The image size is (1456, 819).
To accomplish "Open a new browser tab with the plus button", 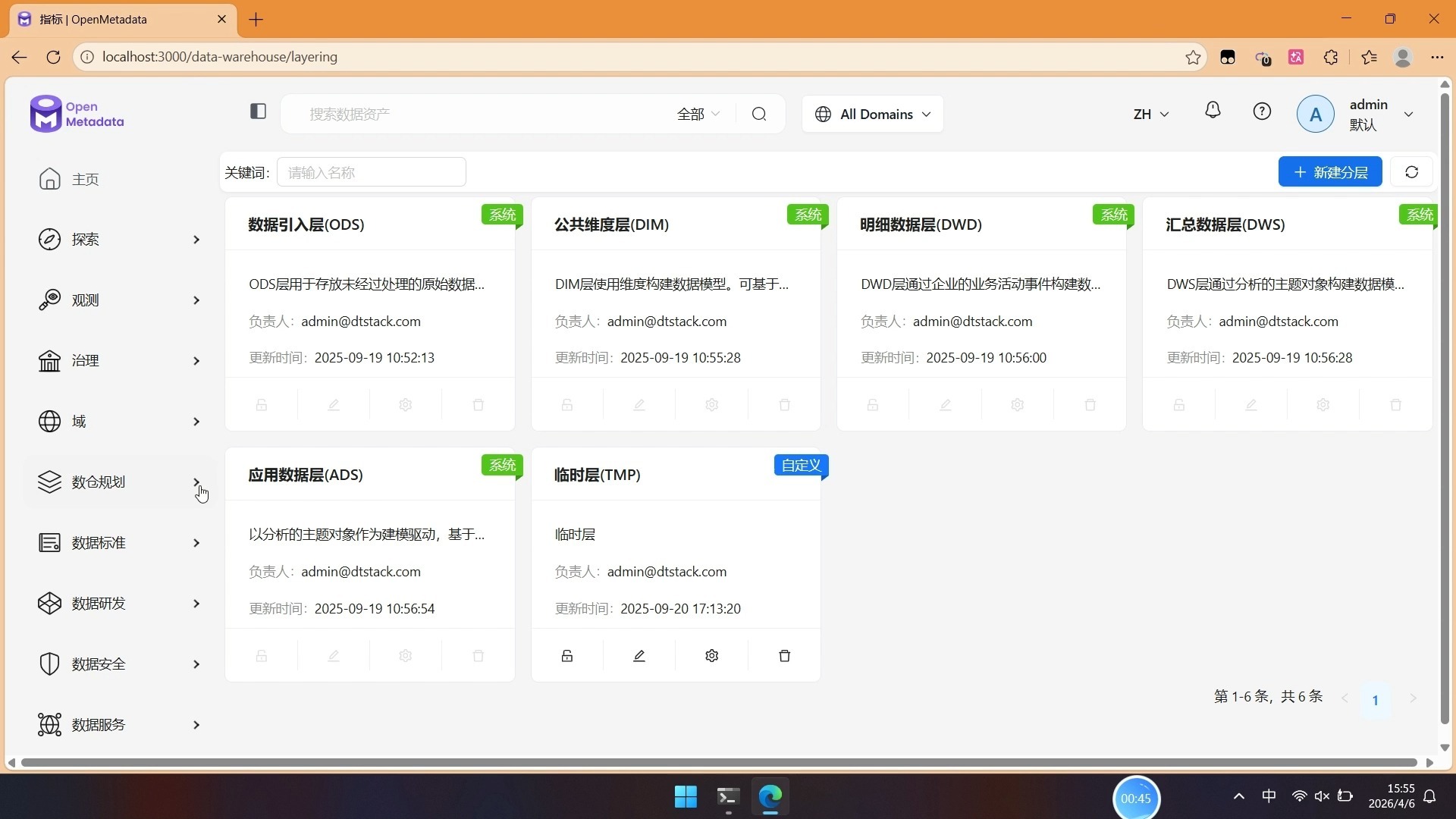I will (x=256, y=20).
